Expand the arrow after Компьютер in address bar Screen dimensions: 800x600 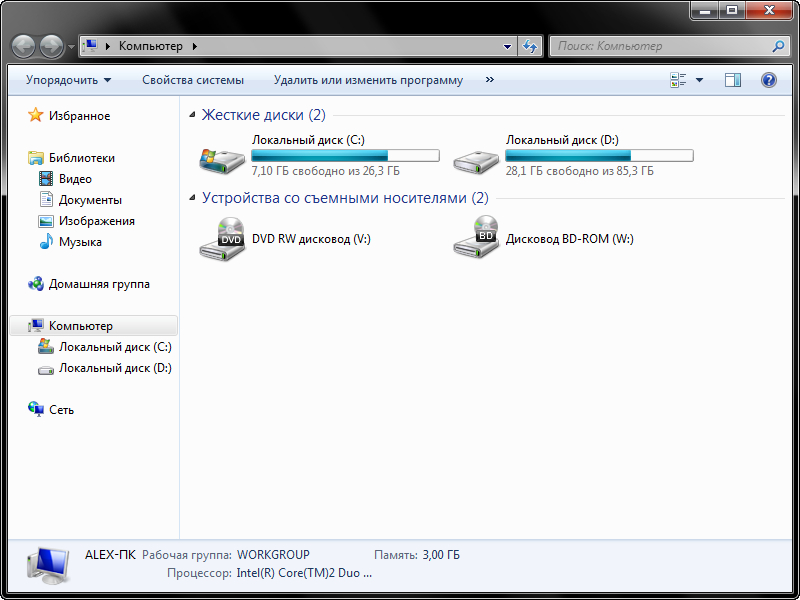point(195,46)
